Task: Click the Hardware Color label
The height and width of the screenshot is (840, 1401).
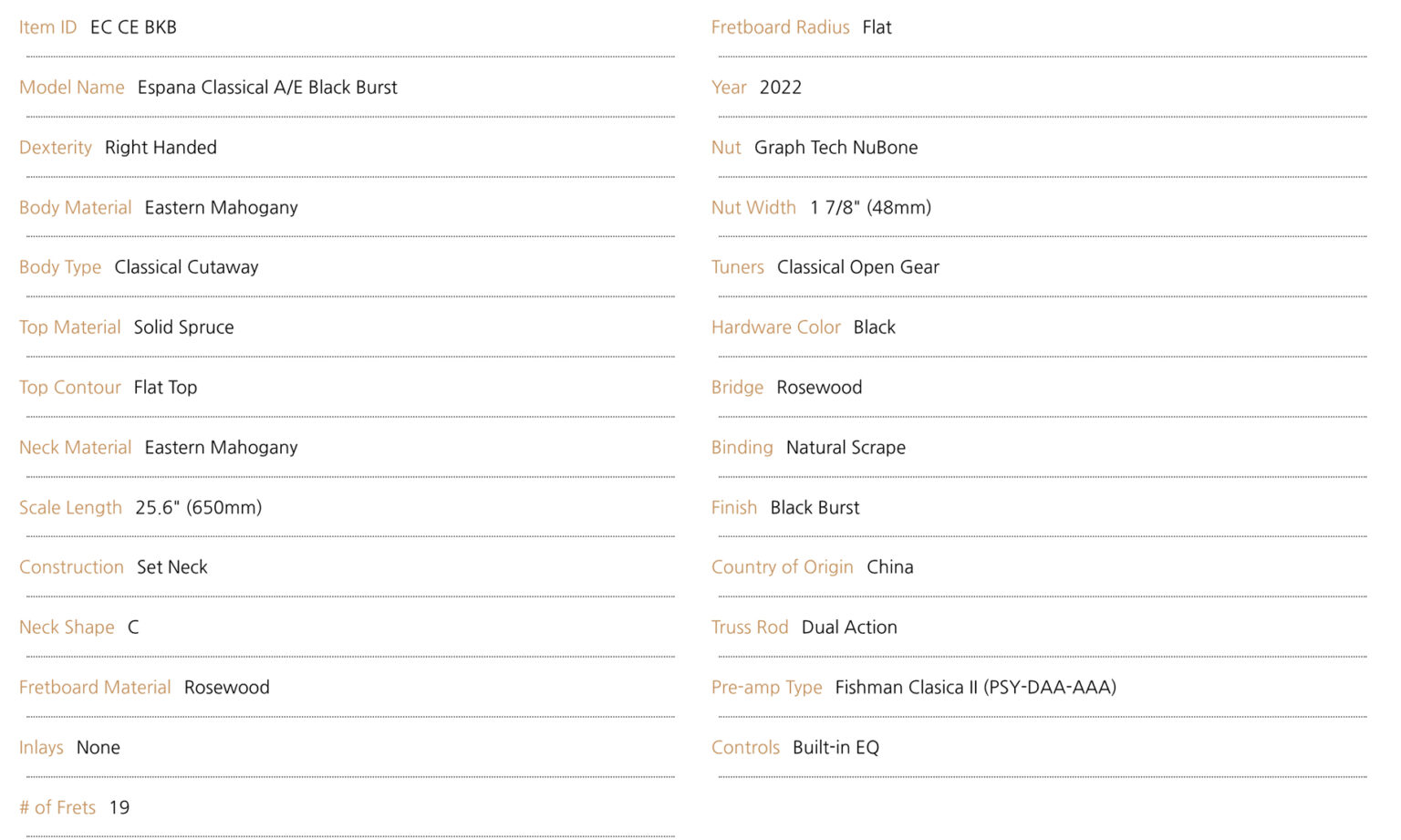Action: (x=775, y=327)
